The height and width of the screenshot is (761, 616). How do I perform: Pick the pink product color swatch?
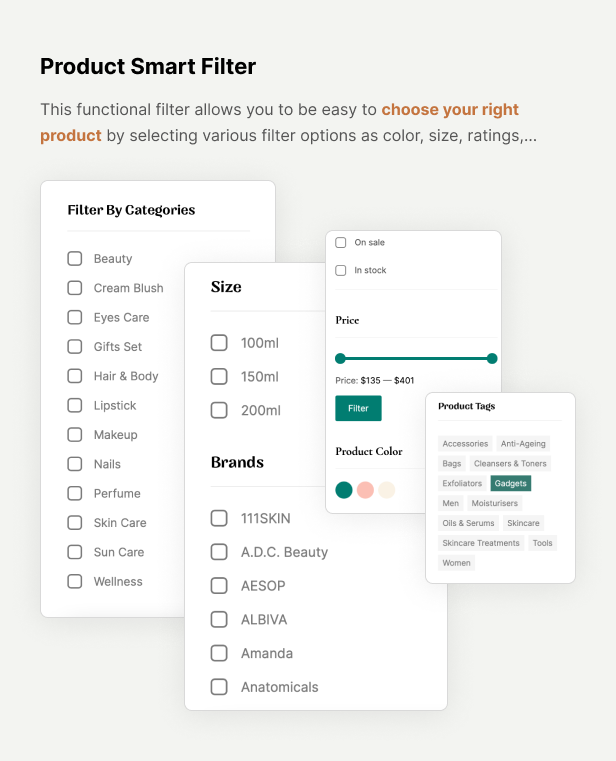(x=365, y=490)
